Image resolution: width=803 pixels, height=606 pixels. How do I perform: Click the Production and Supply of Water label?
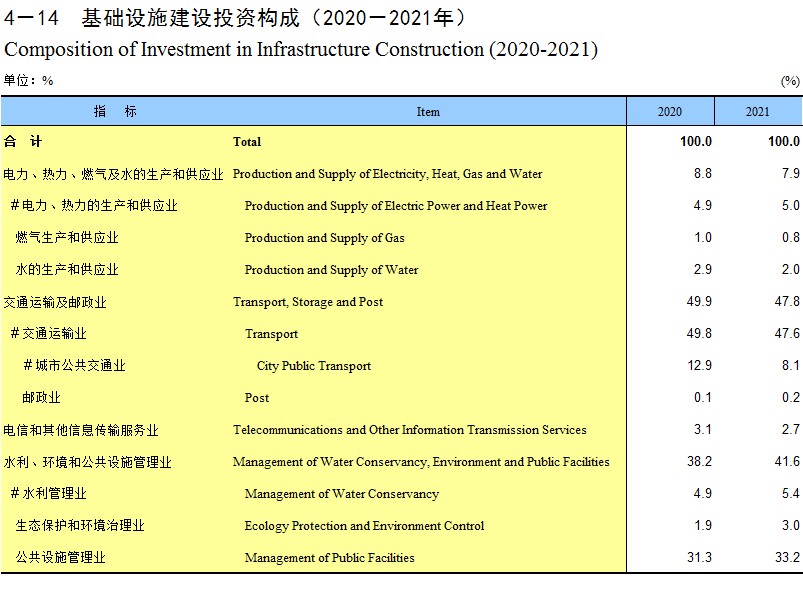click(x=331, y=270)
